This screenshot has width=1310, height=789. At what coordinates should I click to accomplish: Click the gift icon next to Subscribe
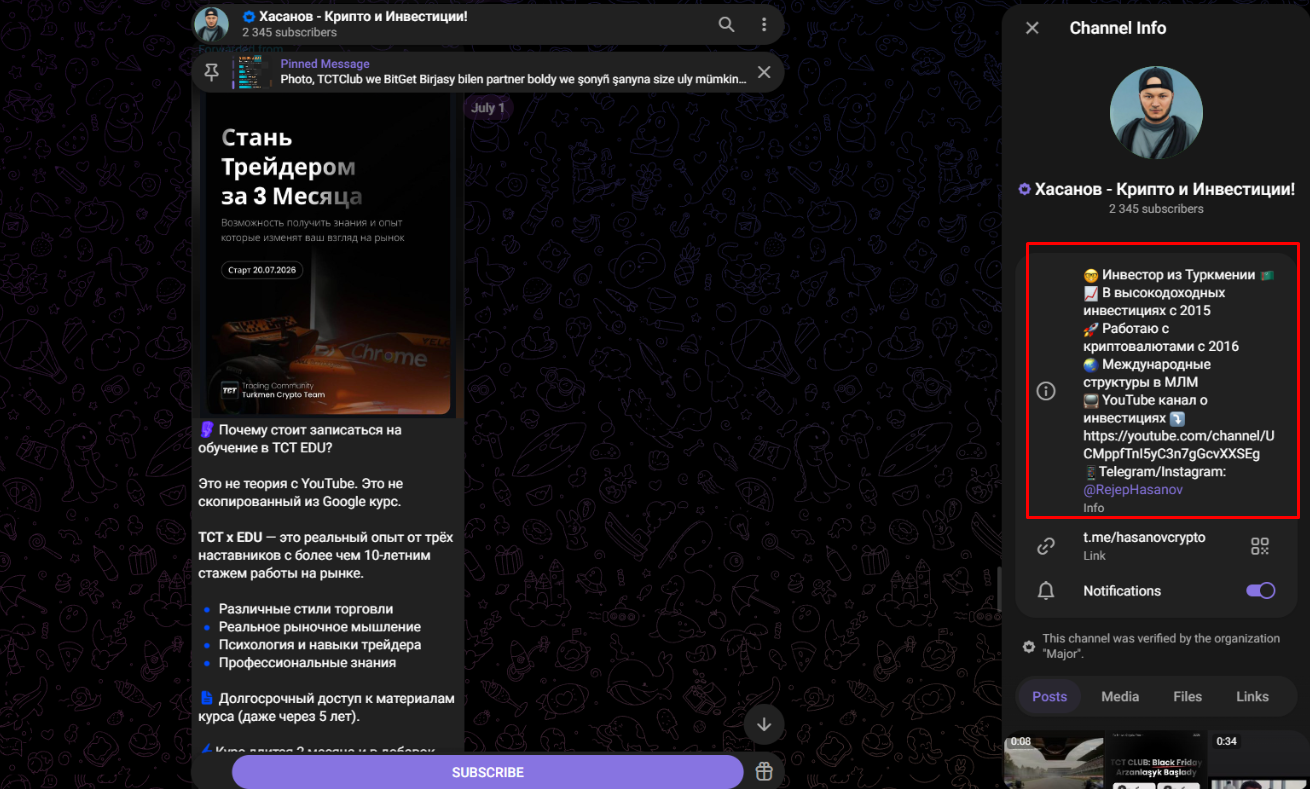(x=764, y=772)
